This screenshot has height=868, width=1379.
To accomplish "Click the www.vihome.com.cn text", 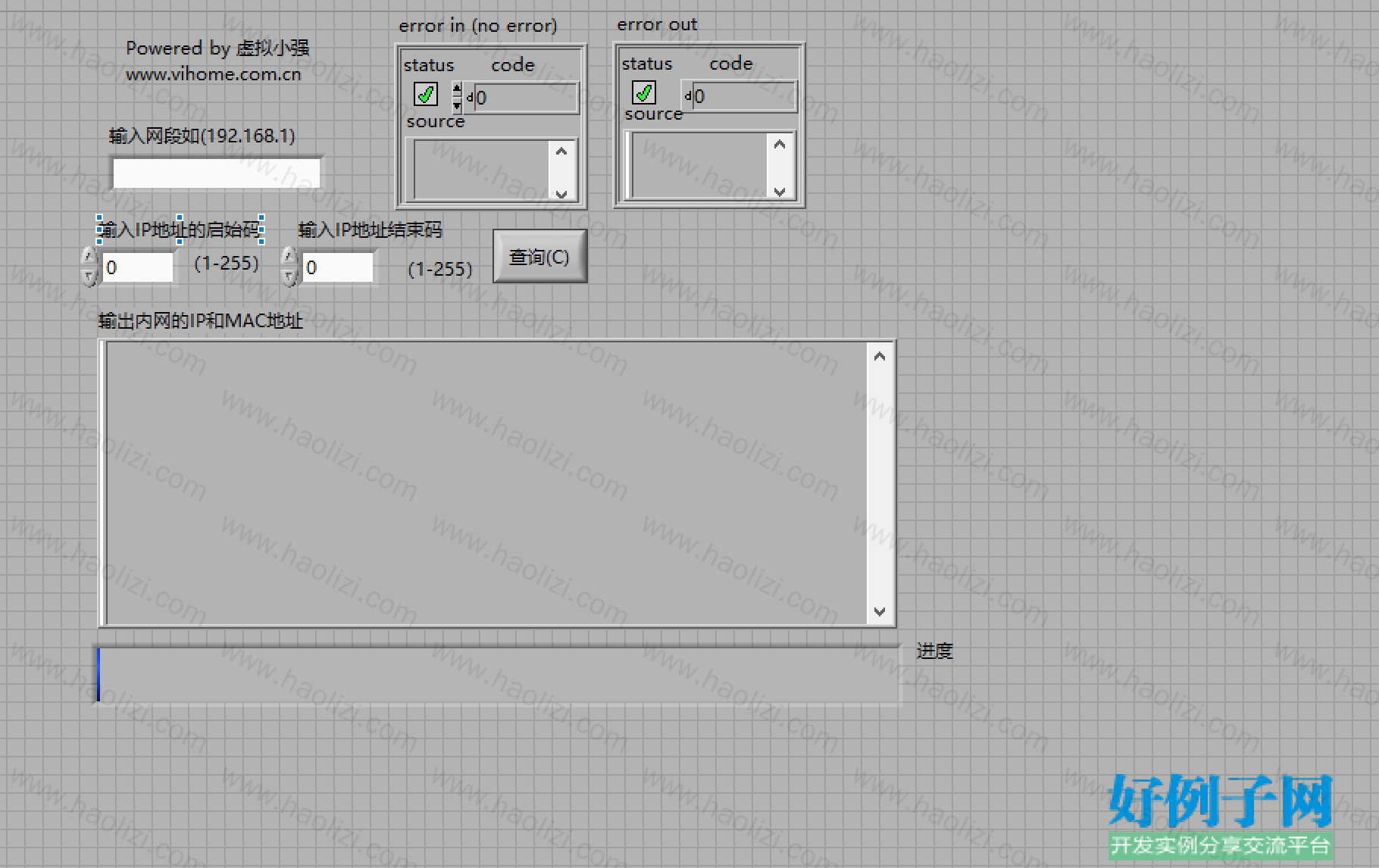I will pos(214,74).
